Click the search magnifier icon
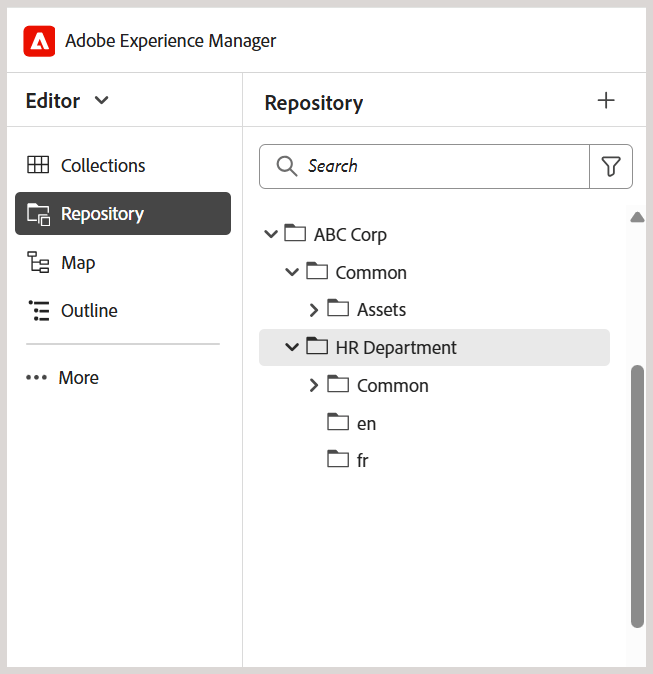Image resolution: width=653 pixels, height=674 pixels. pyautogui.click(x=287, y=166)
